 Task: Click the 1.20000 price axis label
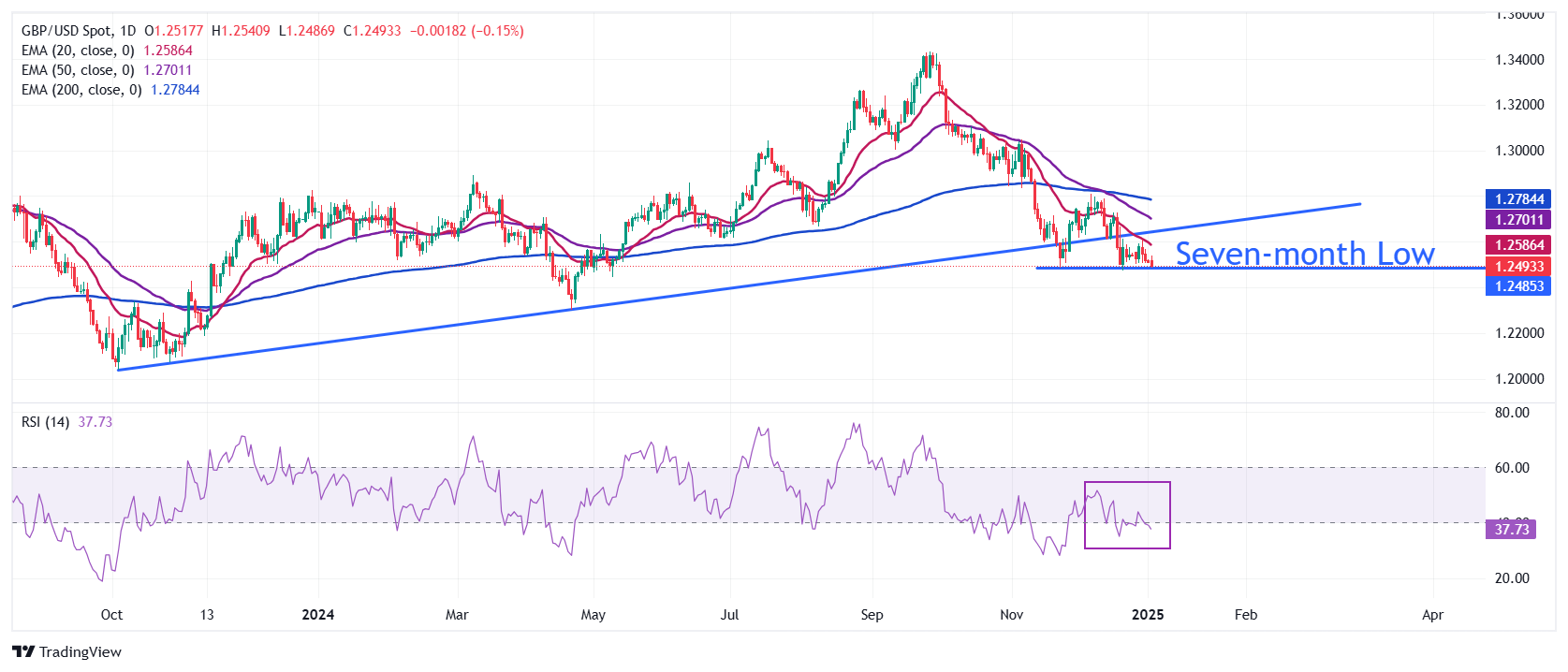click(x=1519, y=379)
